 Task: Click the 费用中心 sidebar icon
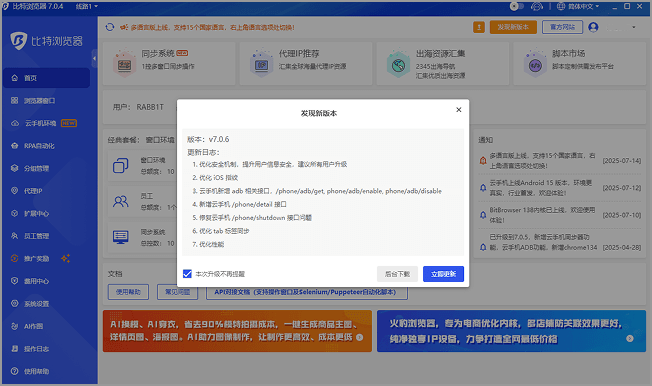[15, 281]
